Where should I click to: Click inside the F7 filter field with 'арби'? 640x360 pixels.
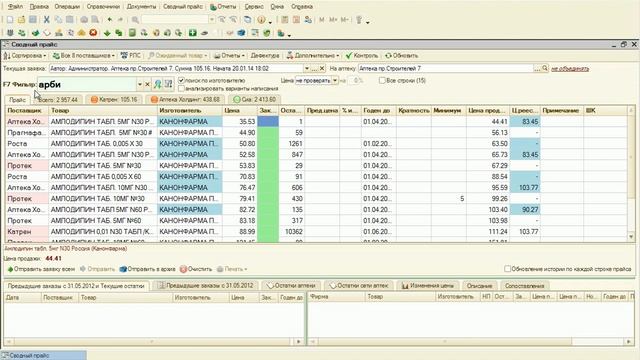click(x=87, y=84)
